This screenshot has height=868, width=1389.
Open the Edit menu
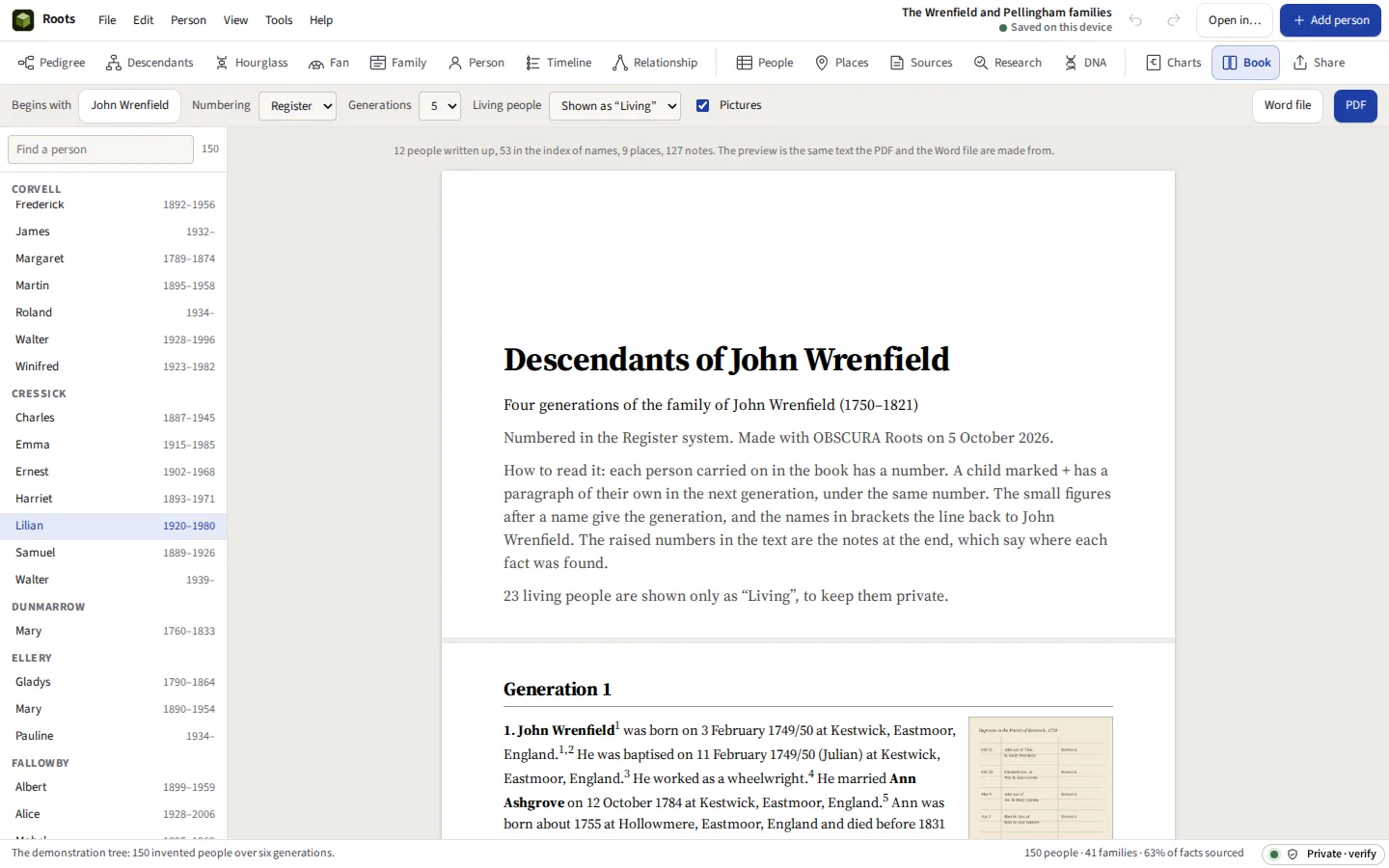tap(144, 20)
